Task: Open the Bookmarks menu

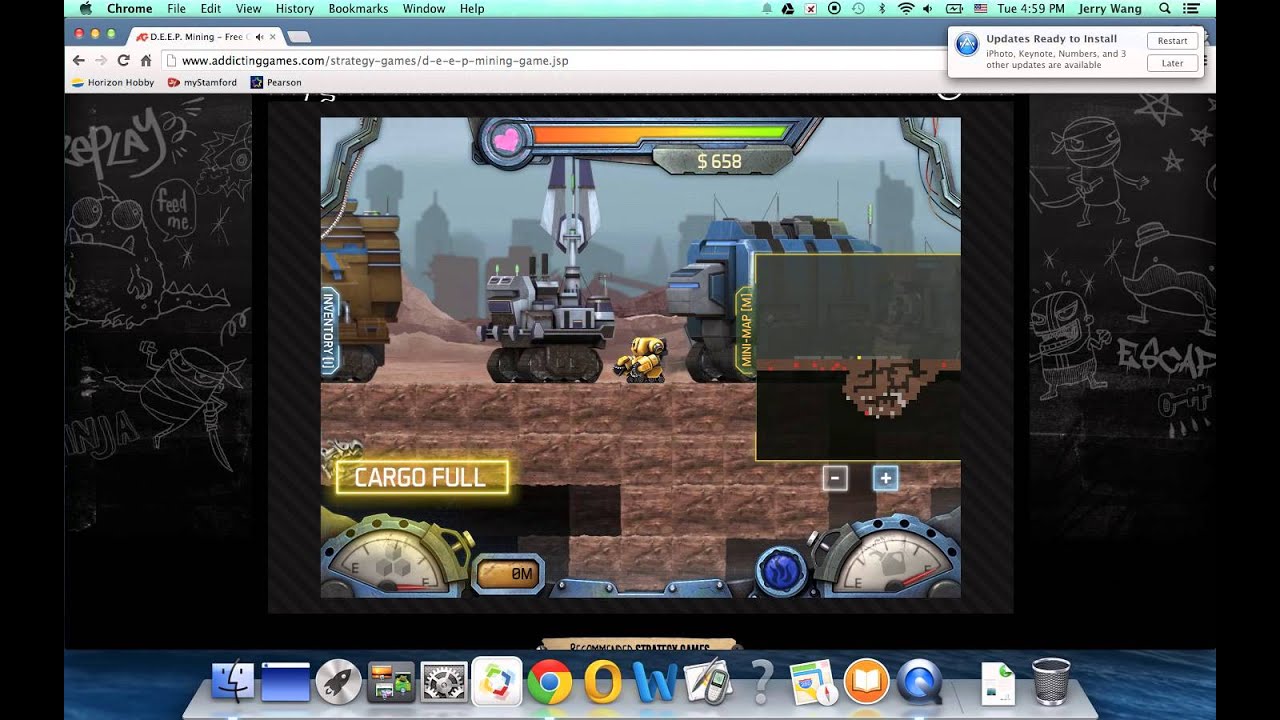Action: point(358,9)
